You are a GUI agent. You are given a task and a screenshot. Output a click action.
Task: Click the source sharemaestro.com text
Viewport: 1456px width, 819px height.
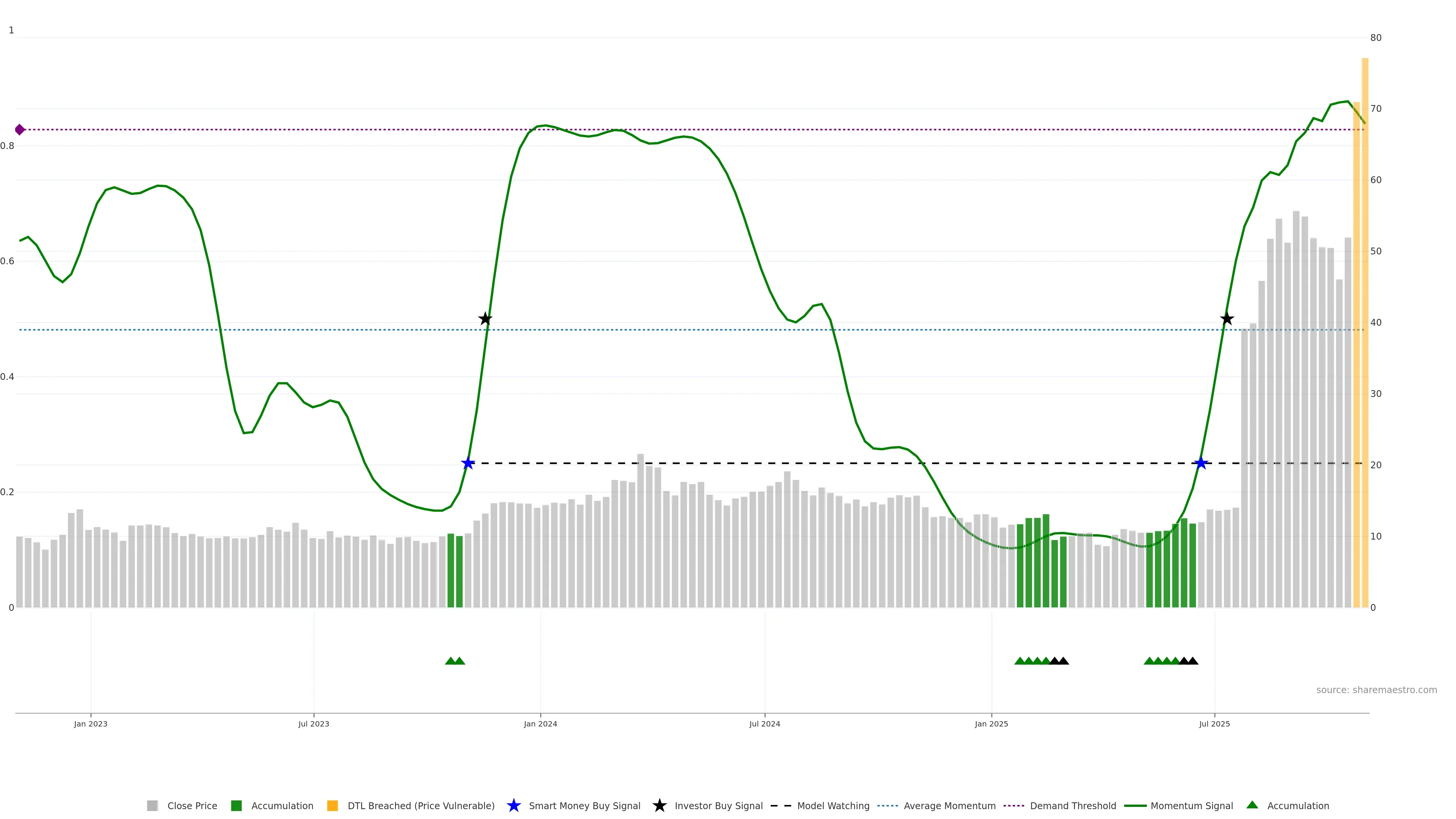click(x=1376, y=690)
